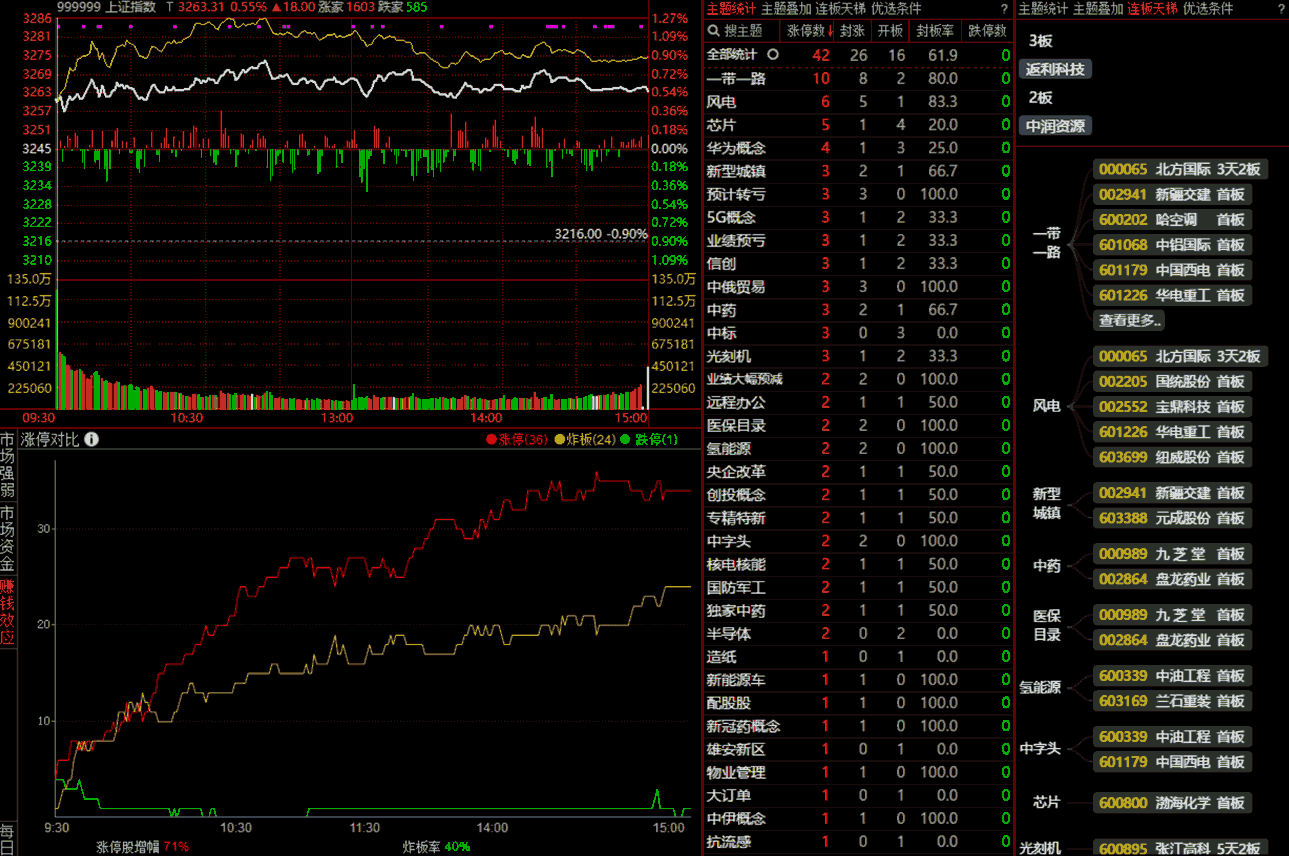
Task: Select 新型城镇 group label in ladder tree
Action: coord(1046,503)
